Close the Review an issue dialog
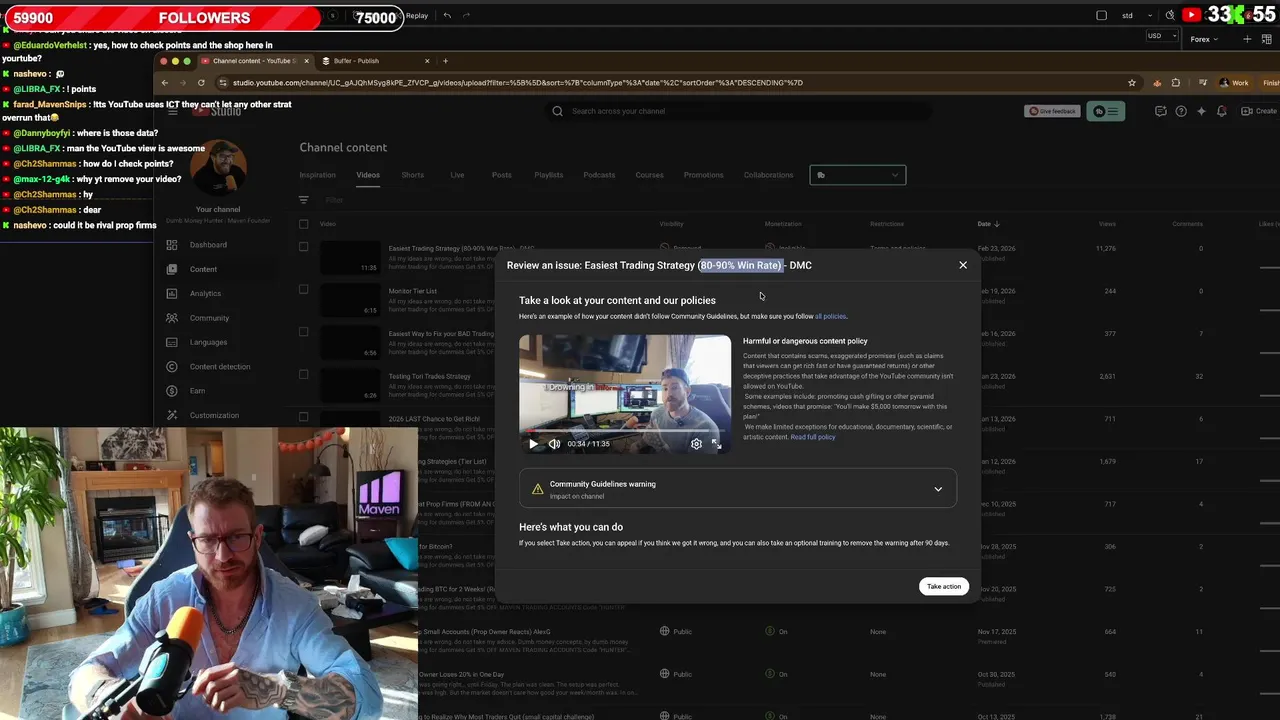 (x=963, y=265)
